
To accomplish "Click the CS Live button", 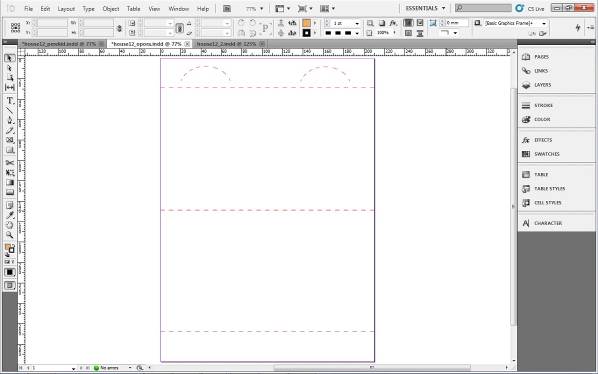I will (x=531, y=8).
